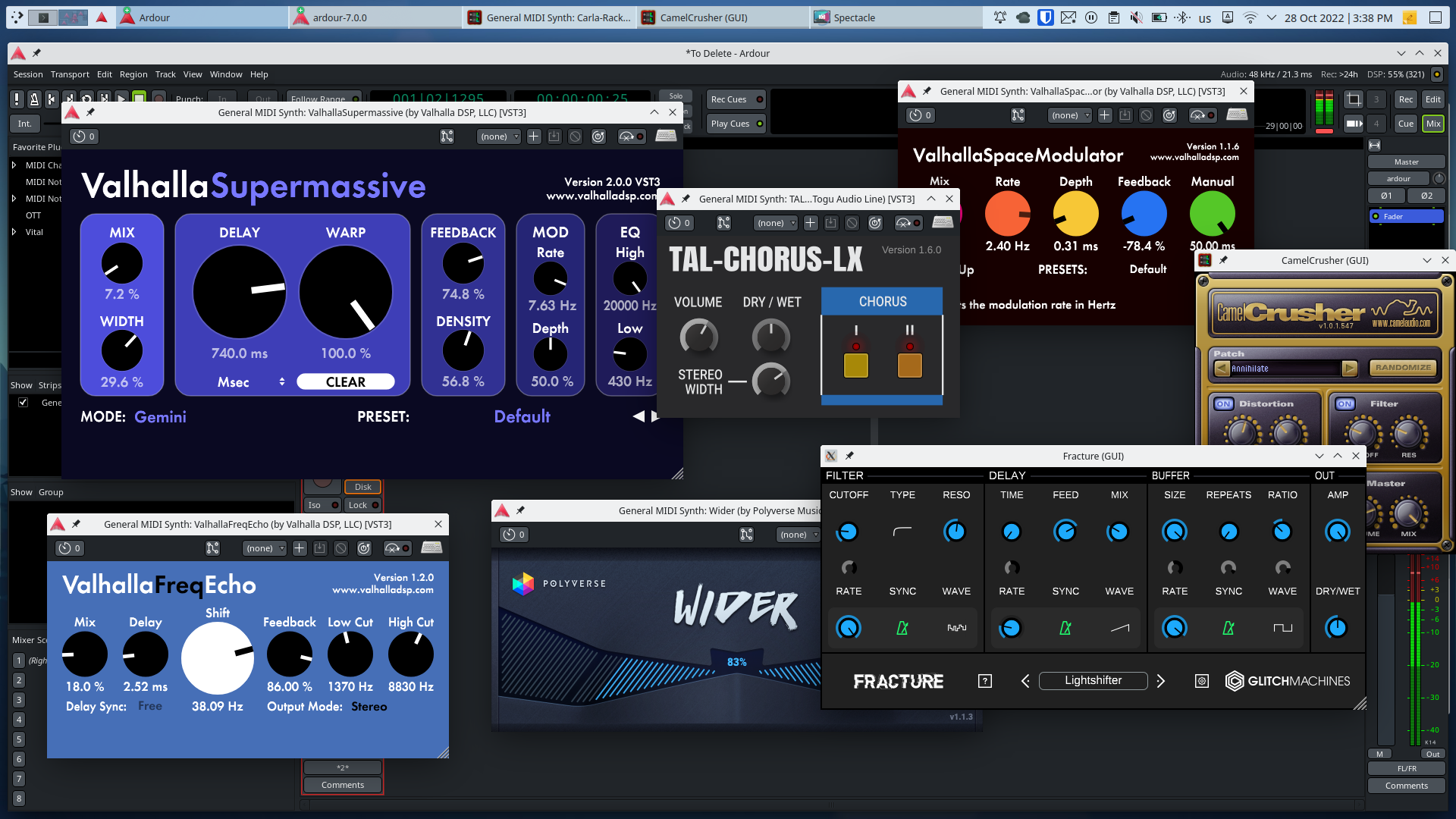Select next CamelCrusher patch arrow
The width and height of the screenshot is (1456, 819).
click(x=1350, y=369)
